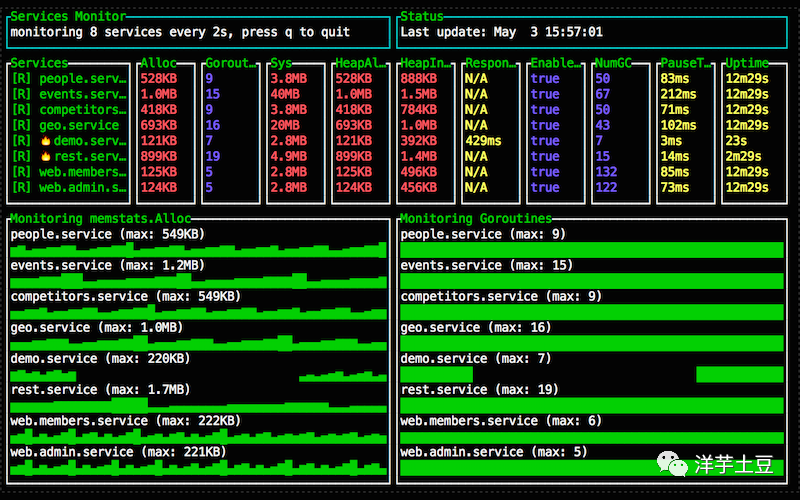
Task: Click the Respon… column header
Action: tap(491, 63)
